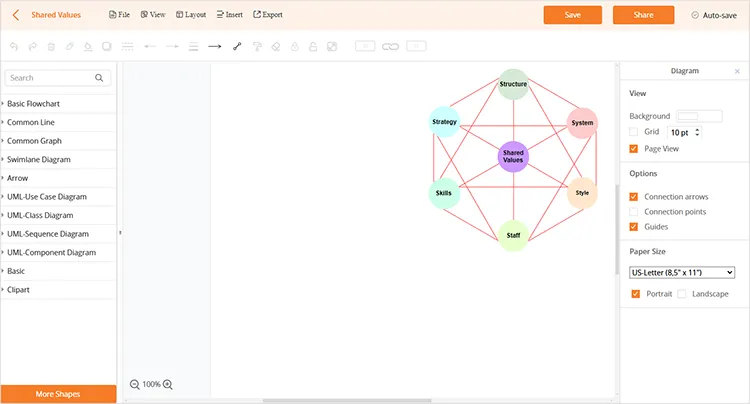Click the orange Share button
The height and width of the screenshot is (404, 750).
click(x=643, y=15)
